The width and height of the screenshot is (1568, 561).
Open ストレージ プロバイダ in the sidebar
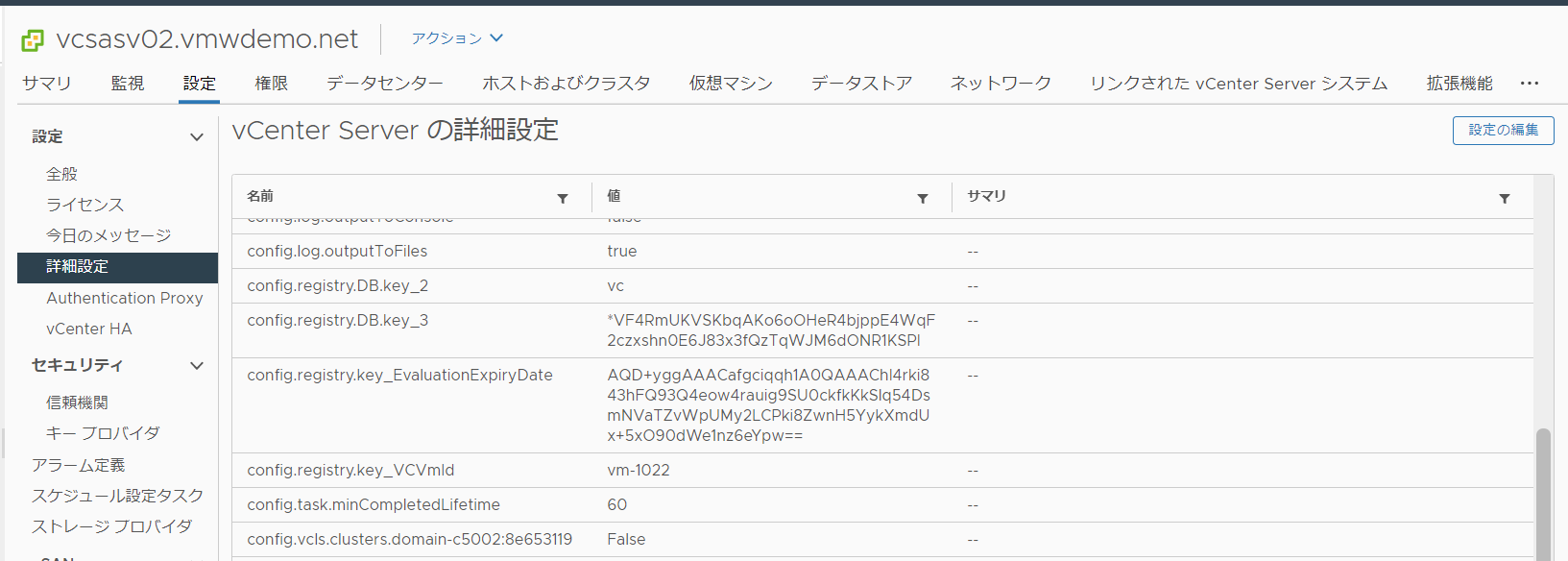tap(111, 526)
